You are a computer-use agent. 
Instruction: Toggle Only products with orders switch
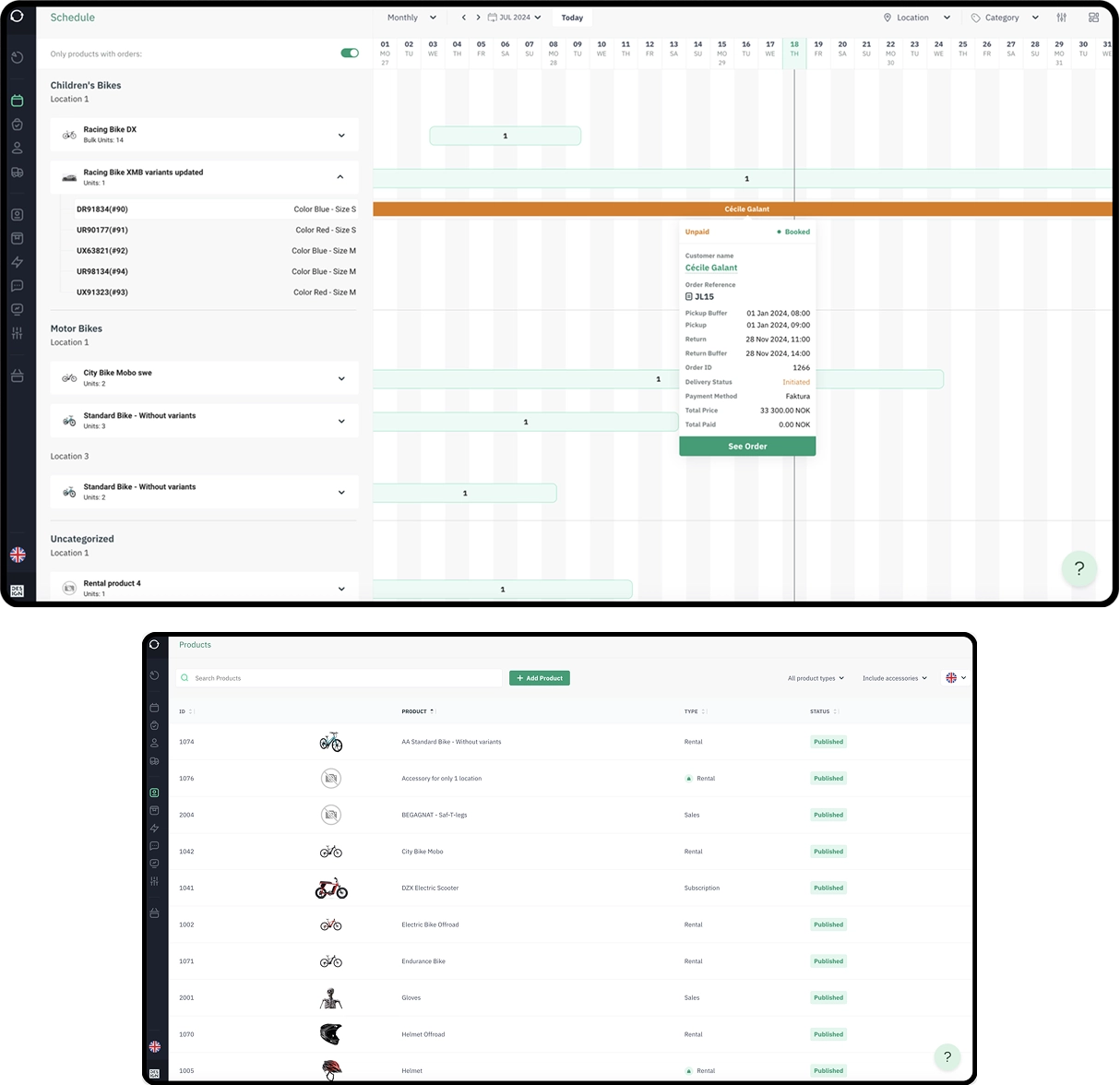pyautogui.click(x=350, y=54)
